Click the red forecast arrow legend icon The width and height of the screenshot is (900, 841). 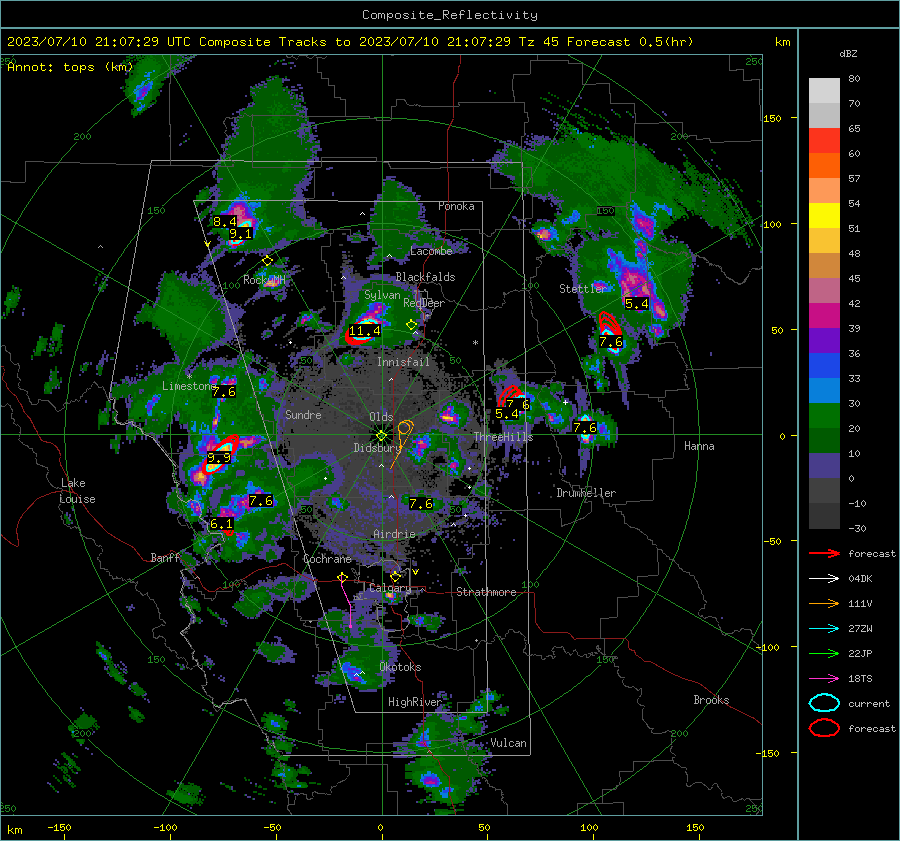[824, 553]
